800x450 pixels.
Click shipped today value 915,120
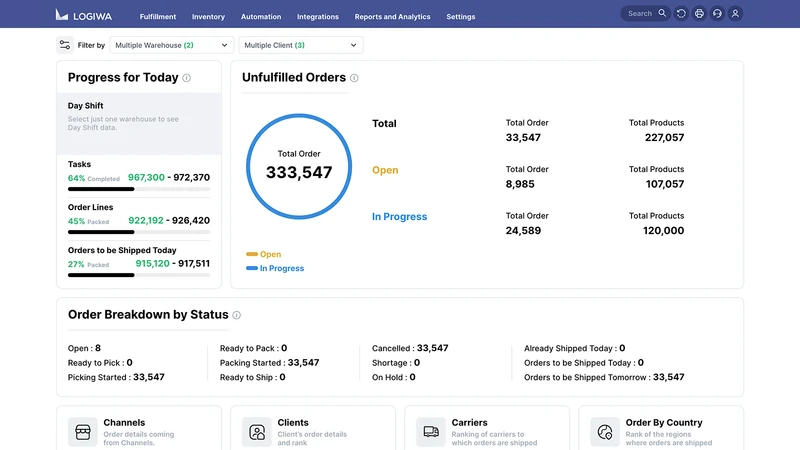tap(153, 263)
